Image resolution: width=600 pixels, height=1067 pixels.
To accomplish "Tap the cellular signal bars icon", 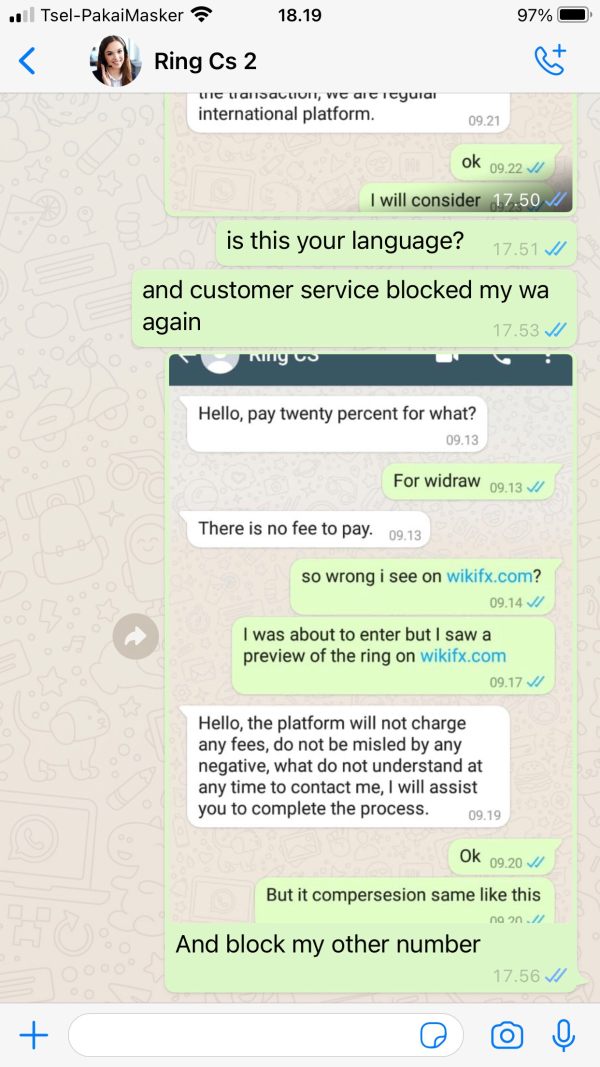I will pos(22,15).
